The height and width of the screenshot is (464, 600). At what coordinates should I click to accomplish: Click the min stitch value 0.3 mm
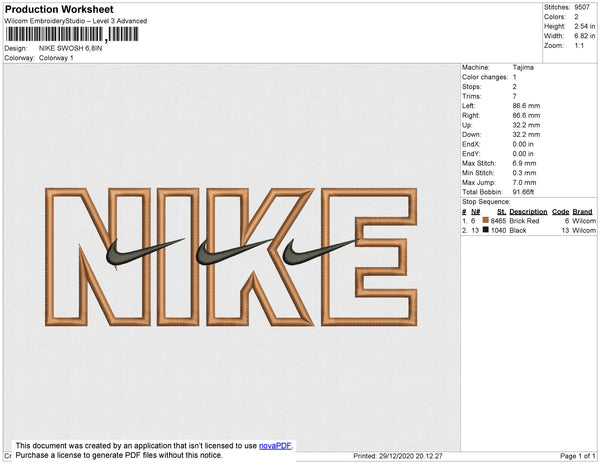(x=524, y=173)
